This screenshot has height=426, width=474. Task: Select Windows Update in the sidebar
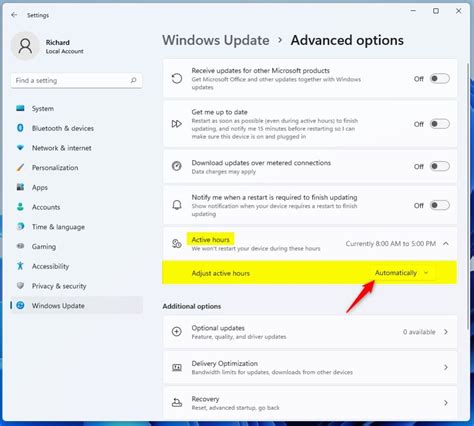pyautogui.click(x=77, y=305)
